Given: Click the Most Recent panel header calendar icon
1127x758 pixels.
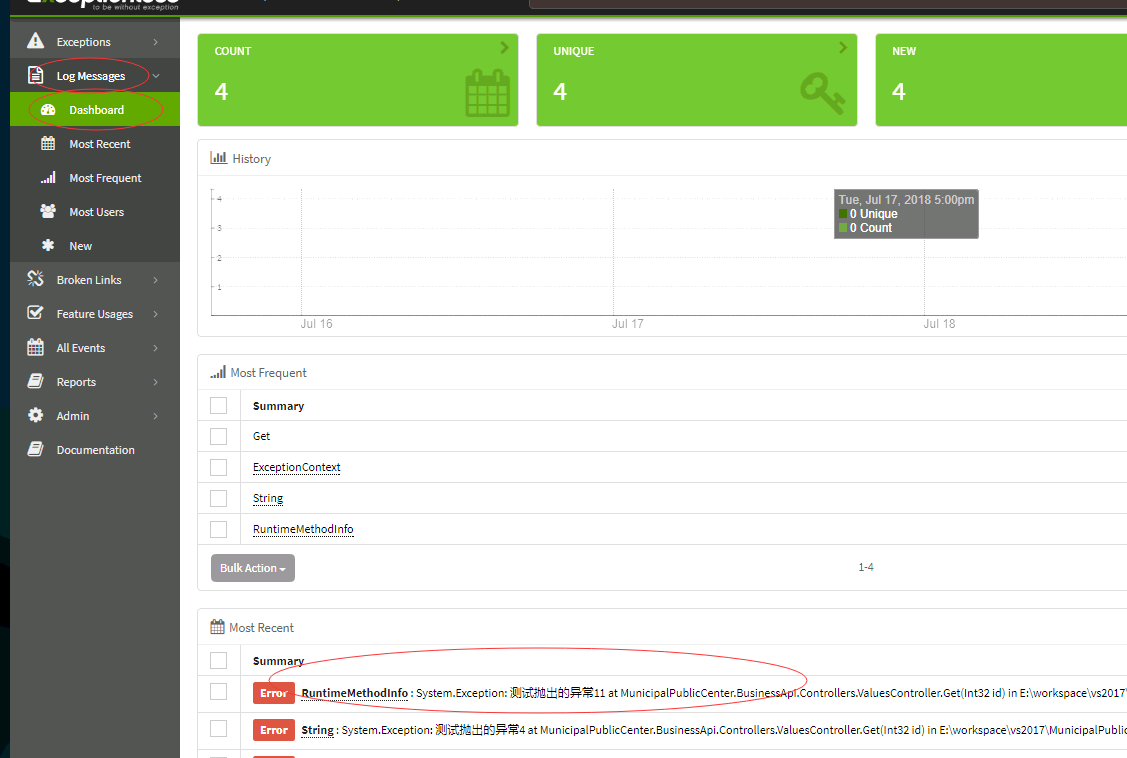Looking at the screenshot, I should (x=217, y=627).
